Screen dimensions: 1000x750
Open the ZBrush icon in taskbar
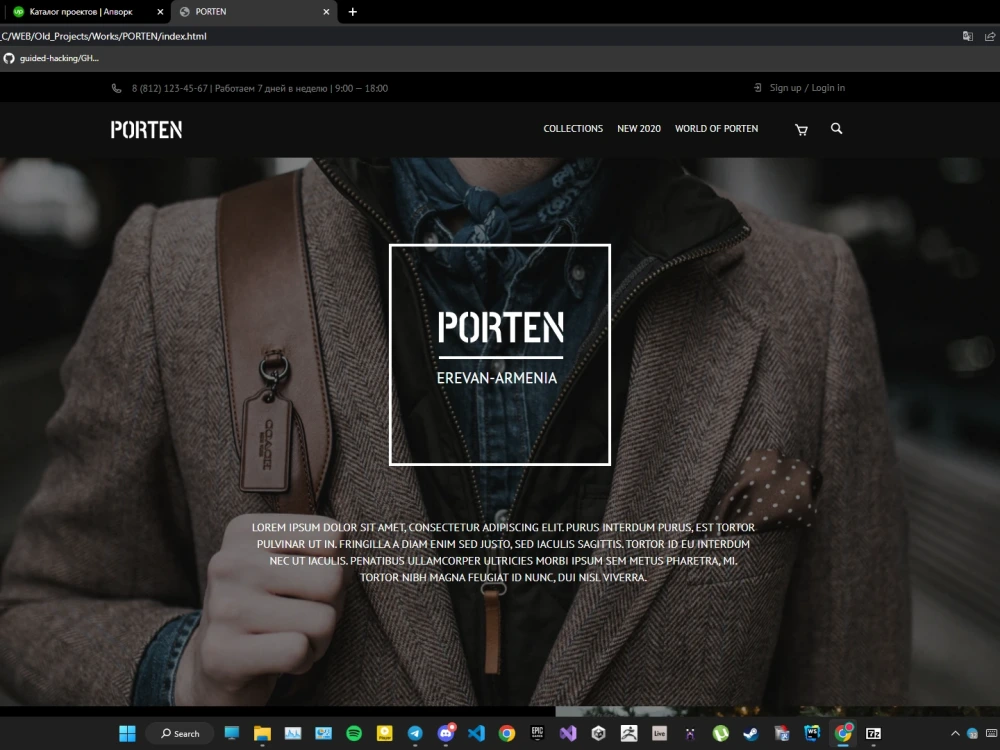point(629,733)
